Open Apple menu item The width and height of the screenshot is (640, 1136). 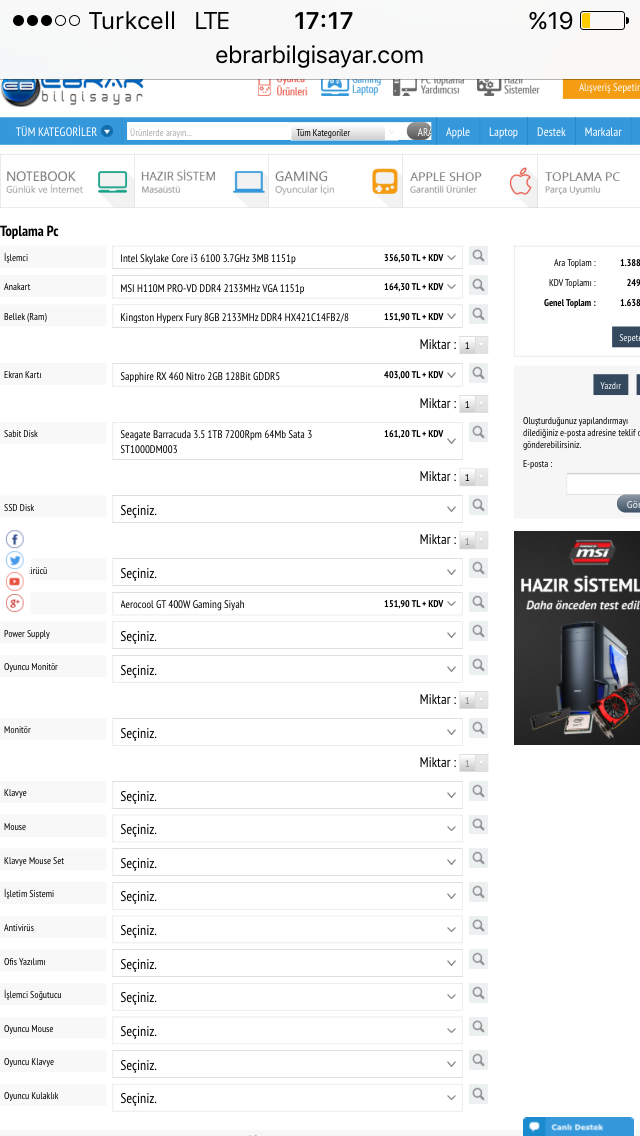pyautogui.click(x=457, y=132)
